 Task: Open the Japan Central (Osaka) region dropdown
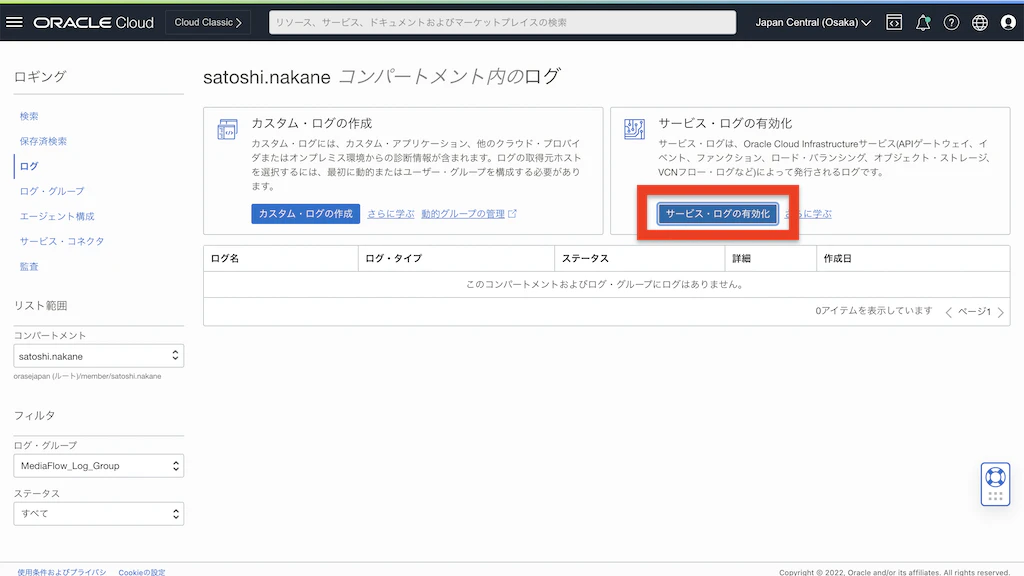pos(813,22)
